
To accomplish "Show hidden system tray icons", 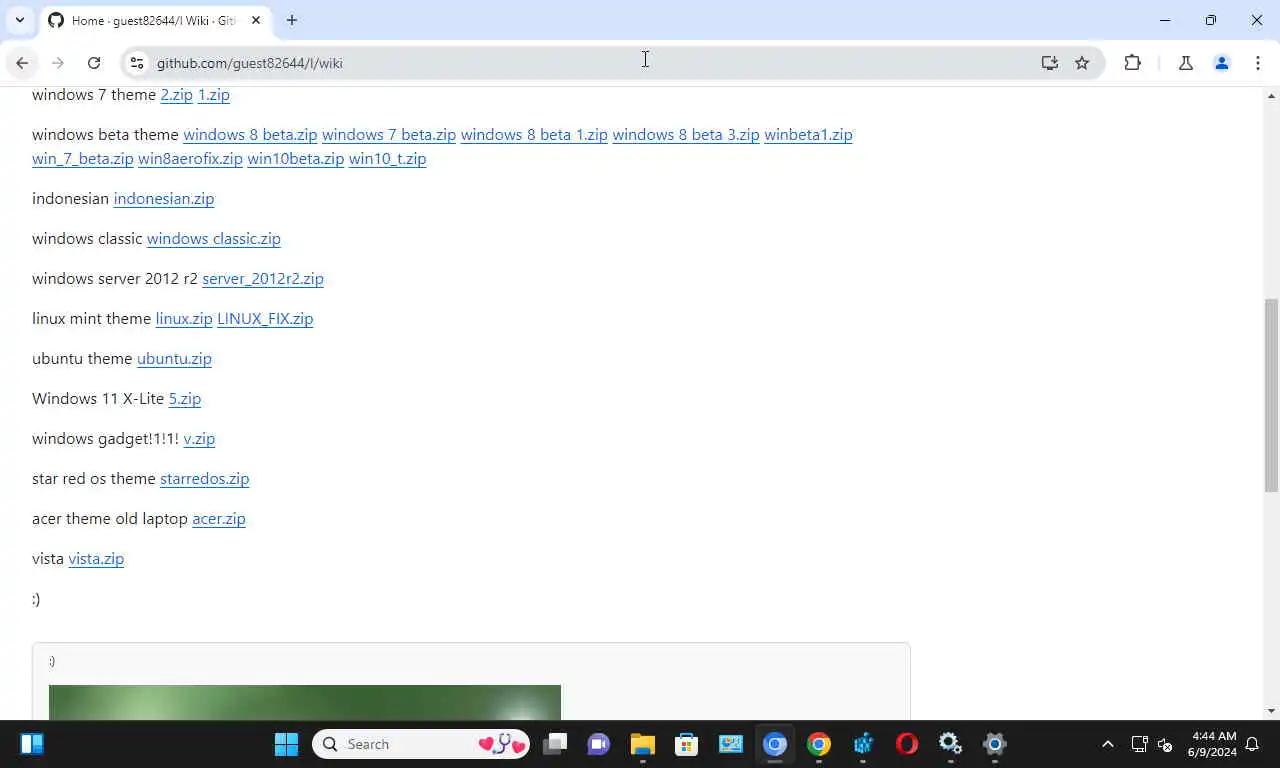I will coord(1107,744).
